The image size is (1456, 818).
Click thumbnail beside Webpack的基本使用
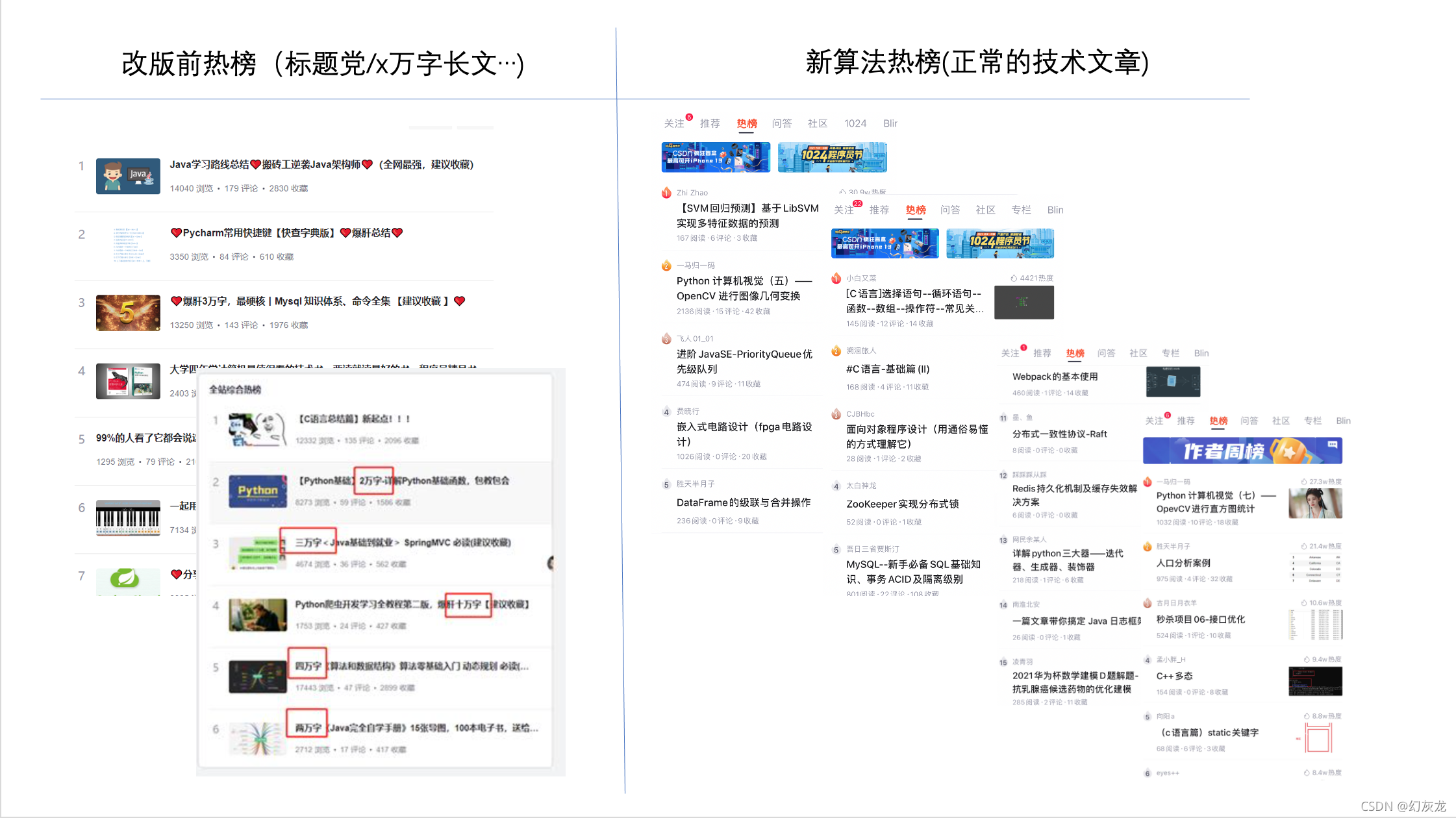click(x=1173, y=382)
